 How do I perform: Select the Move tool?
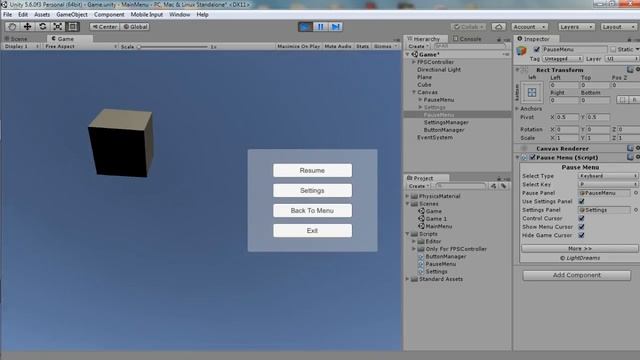[x=27, y=27]
